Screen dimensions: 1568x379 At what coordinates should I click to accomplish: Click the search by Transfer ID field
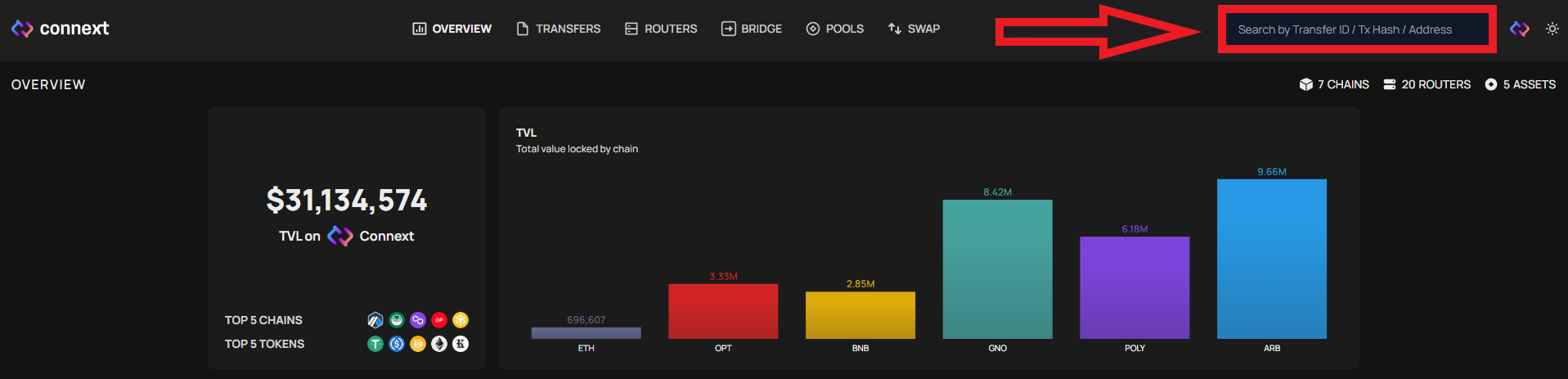click(x=1357, y=29)
